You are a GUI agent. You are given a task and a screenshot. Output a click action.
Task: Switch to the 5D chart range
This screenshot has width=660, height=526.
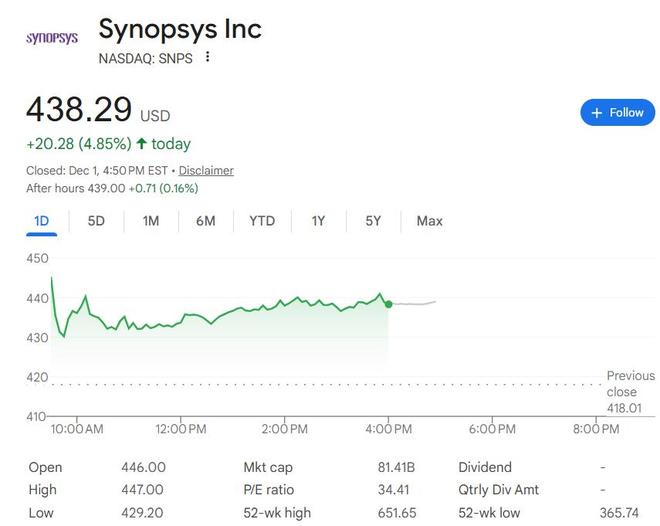click(x=96, y=221)
